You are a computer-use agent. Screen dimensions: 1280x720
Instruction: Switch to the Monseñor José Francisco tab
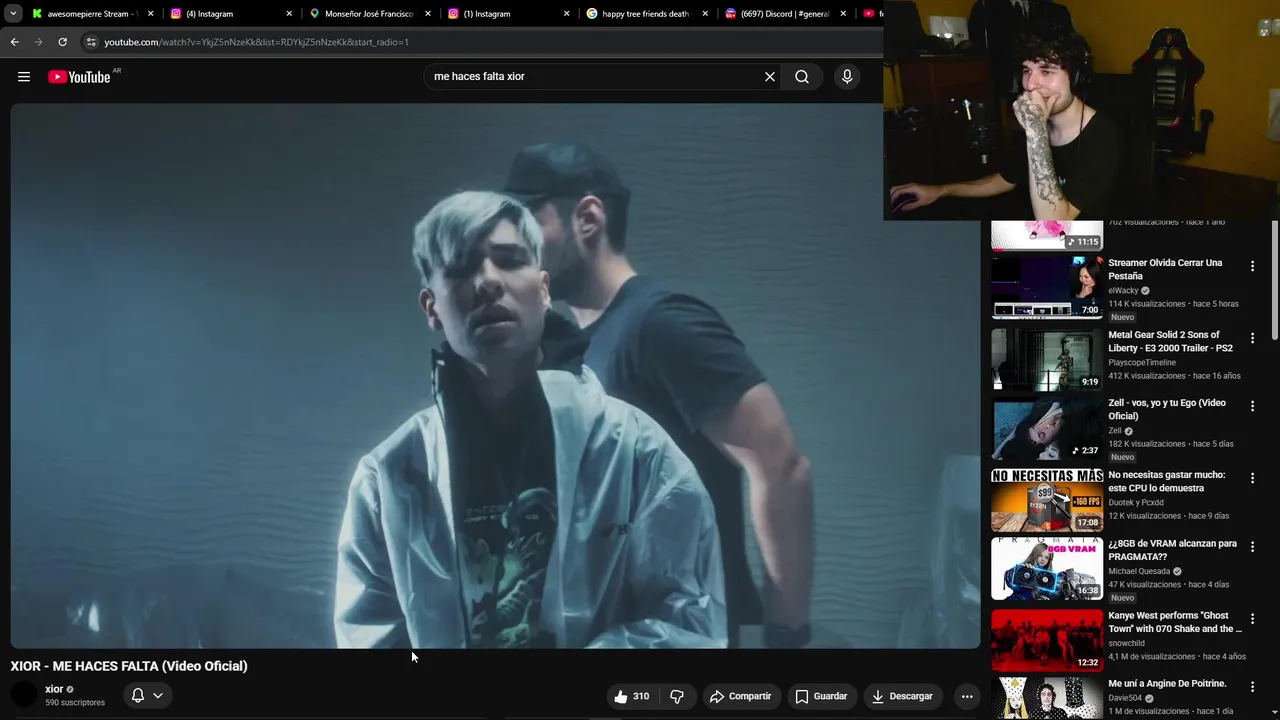(x=369, y=14)
